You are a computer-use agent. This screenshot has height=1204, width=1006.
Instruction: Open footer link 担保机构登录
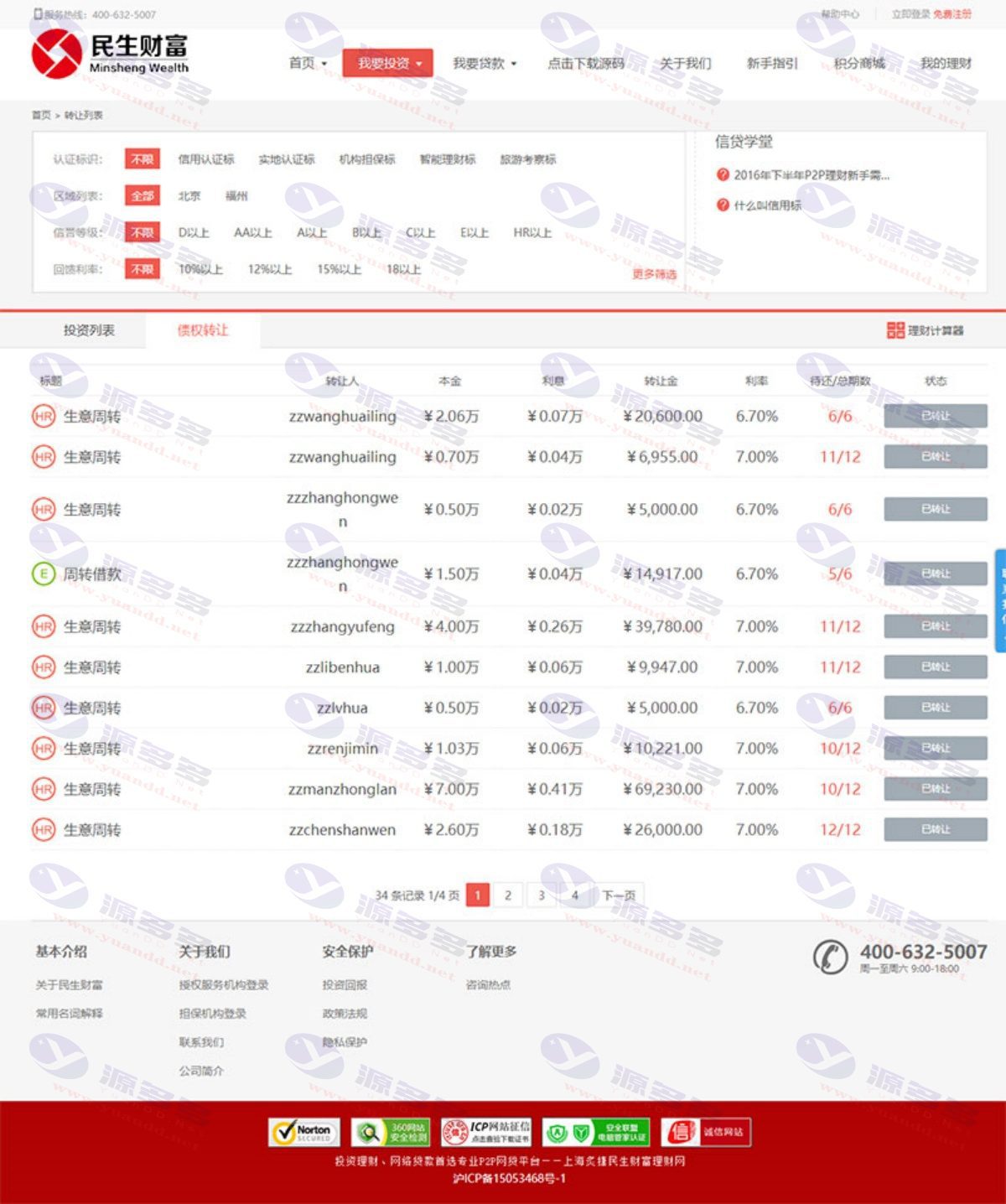(x=213, y=1014)
